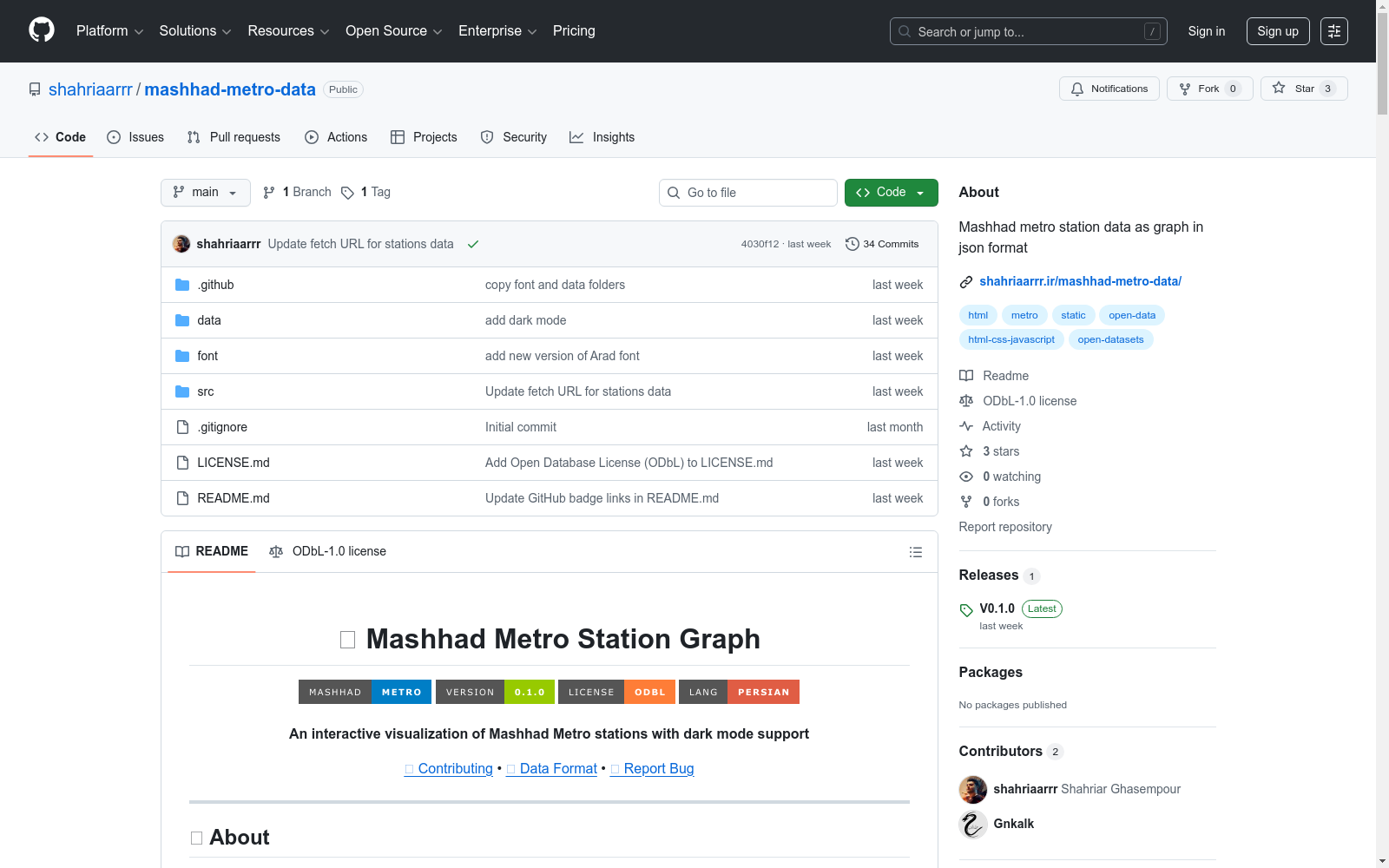Open commit 'copy font and data folders'
Viewport: 1389px width, 868px height.
(x=556, y=285)
